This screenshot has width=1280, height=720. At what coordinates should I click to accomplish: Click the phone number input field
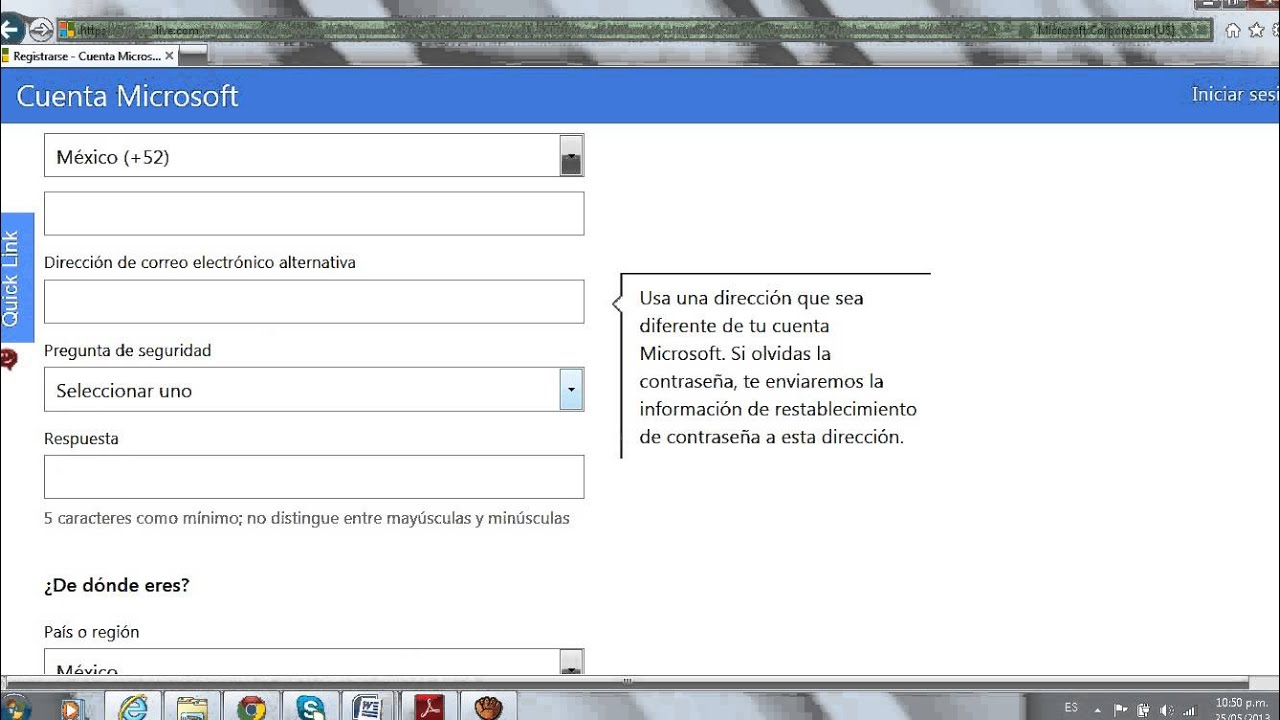click(314, 214)
